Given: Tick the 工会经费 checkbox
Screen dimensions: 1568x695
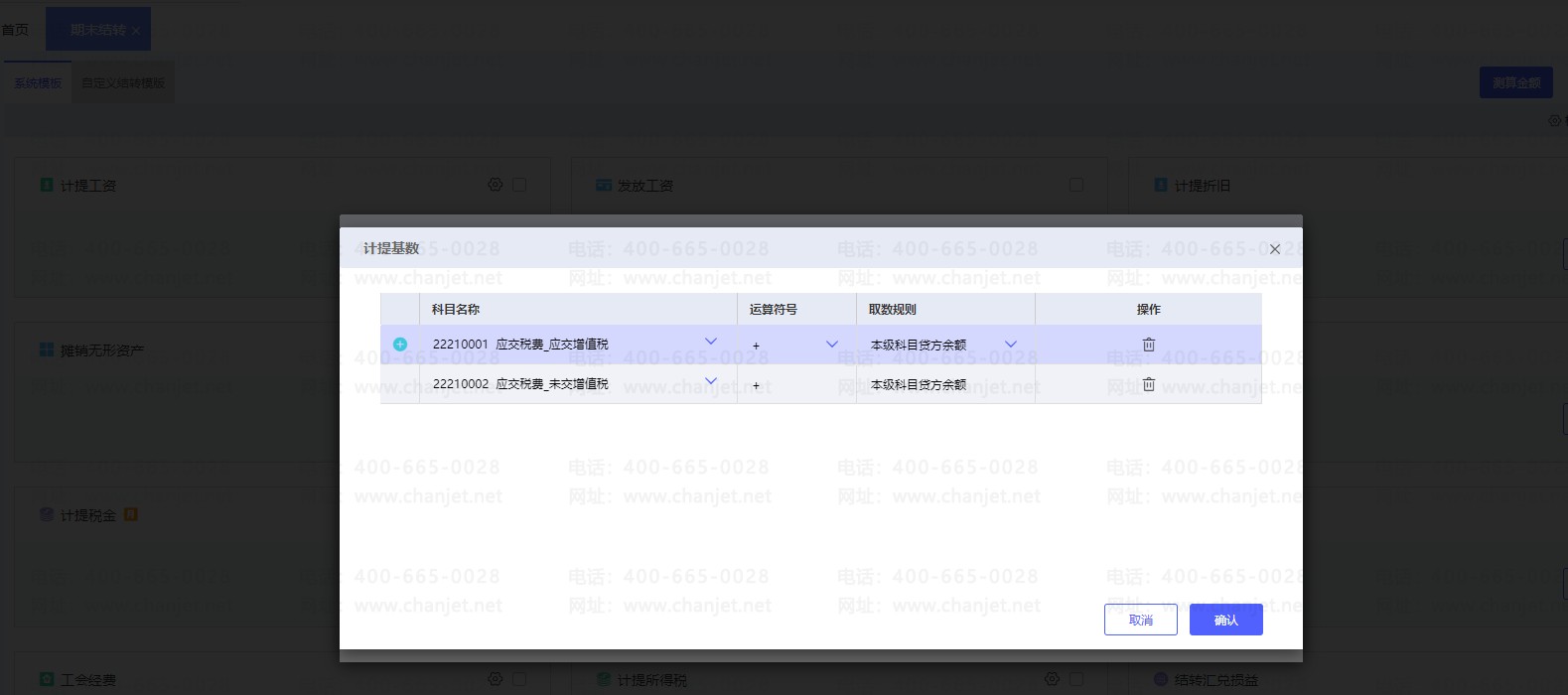Looking at the screenshot, I should coord(519,679).
